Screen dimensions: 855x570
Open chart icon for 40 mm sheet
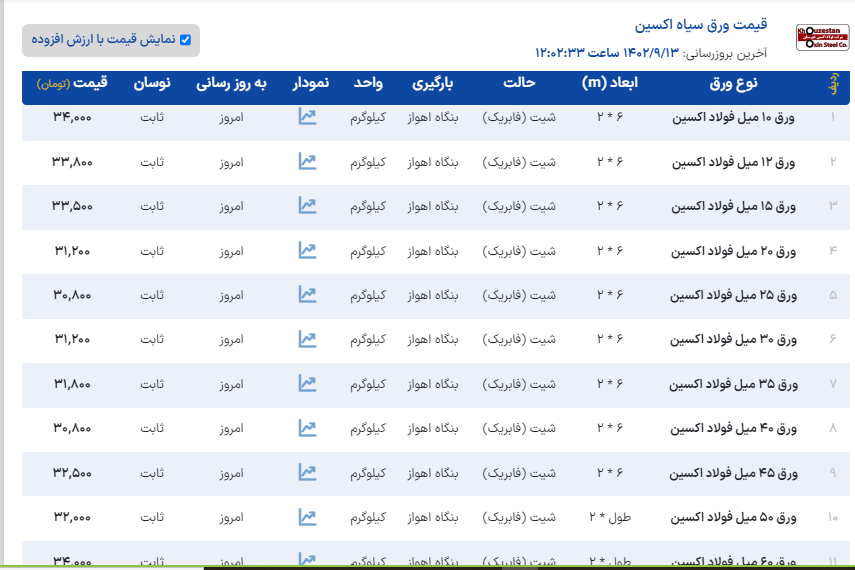pyautogui.click(x=307, y=428)
